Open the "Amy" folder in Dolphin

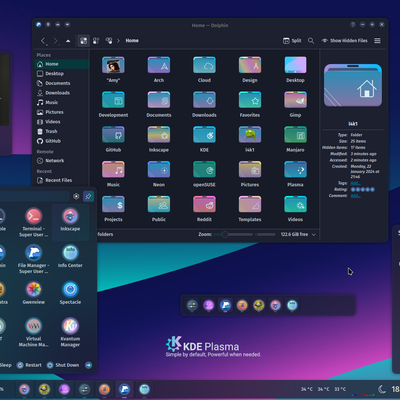click(113, 69)
